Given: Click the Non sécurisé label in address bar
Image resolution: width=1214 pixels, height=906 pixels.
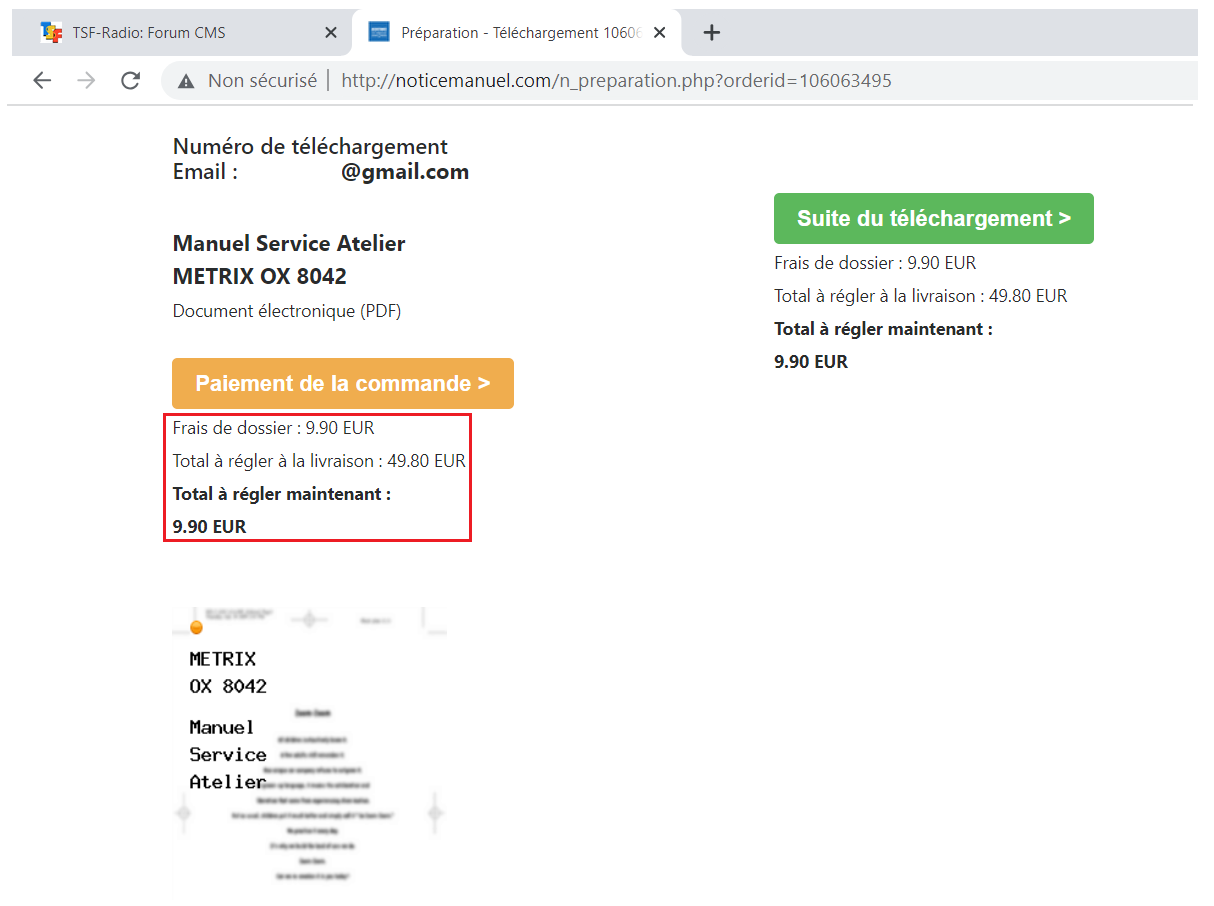Looking at the screenshot, I should pyautogui.click(x=262, y=81).
